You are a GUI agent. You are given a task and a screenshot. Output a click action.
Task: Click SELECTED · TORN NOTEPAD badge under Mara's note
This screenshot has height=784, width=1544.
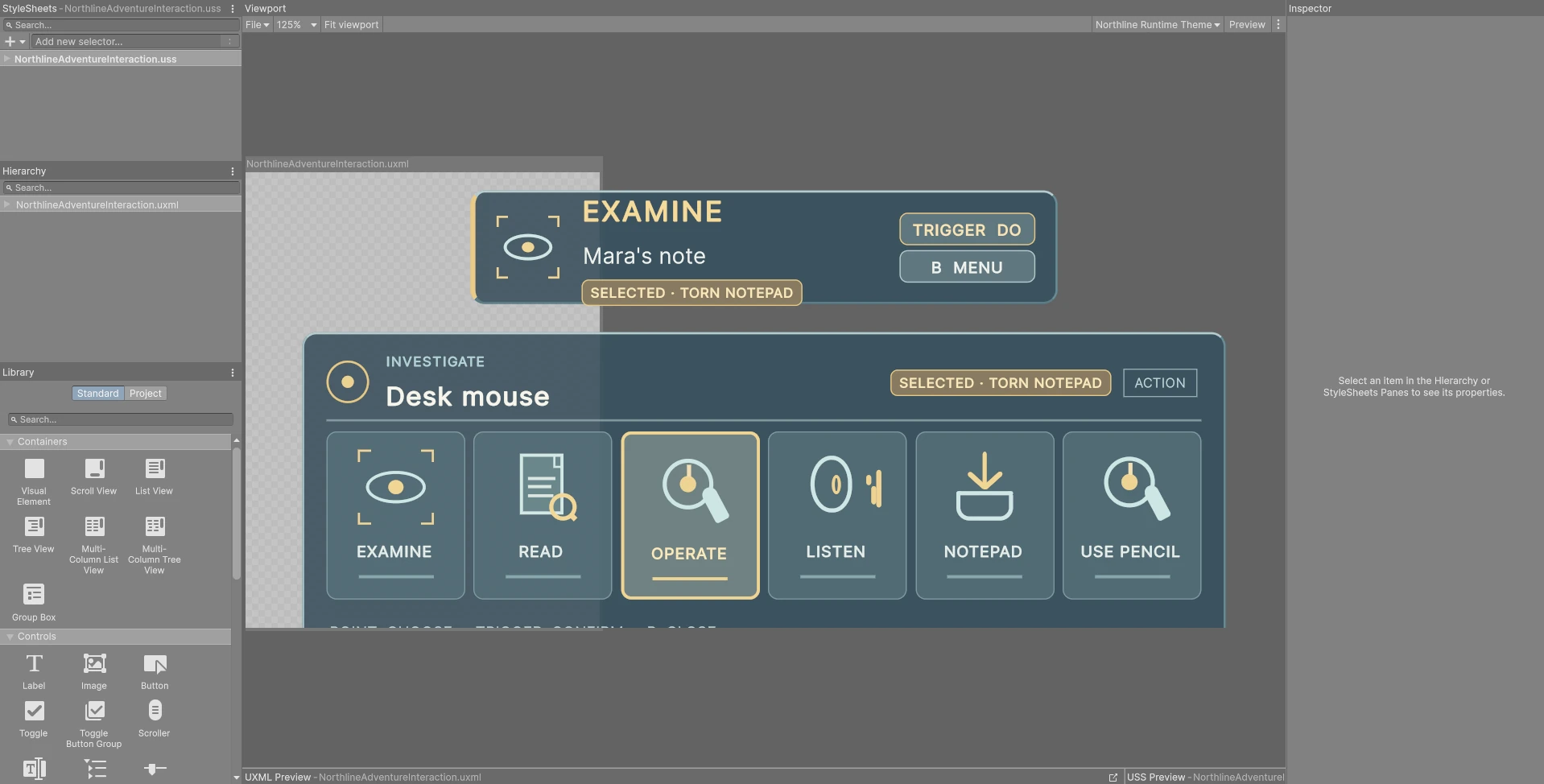point(691,293)
